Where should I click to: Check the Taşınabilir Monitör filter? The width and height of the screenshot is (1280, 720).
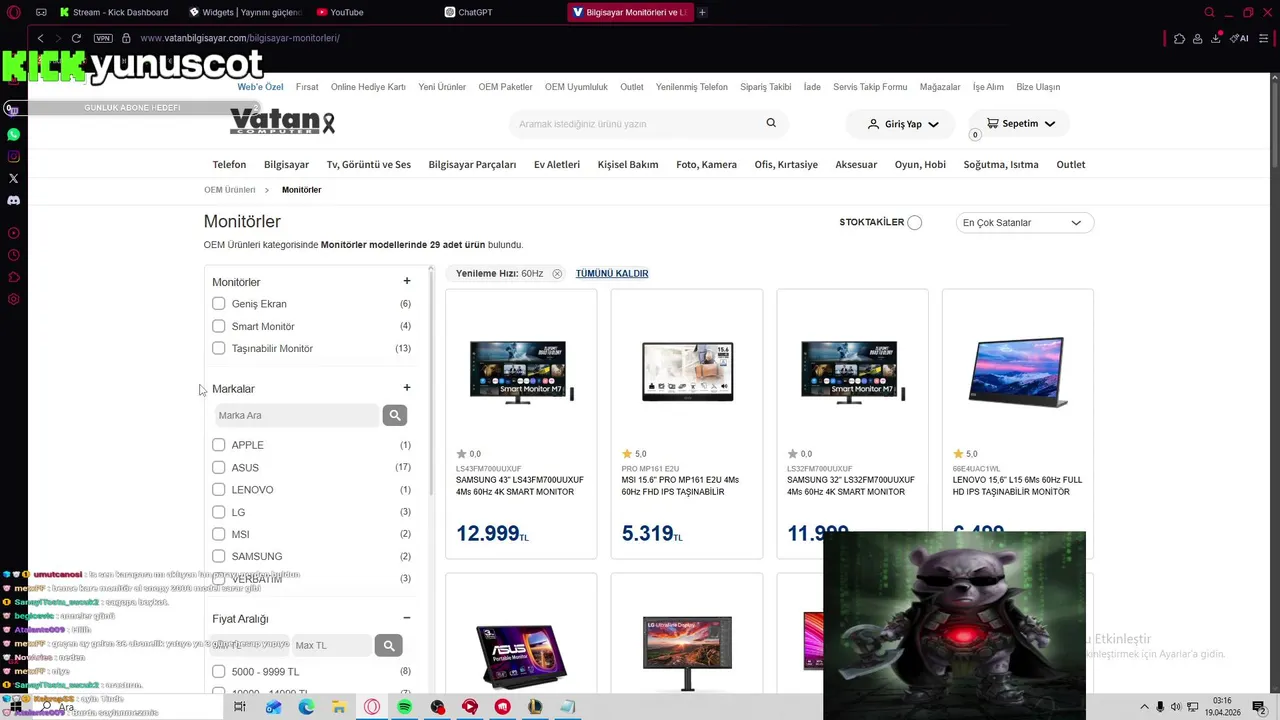click(x=218, y=348)
